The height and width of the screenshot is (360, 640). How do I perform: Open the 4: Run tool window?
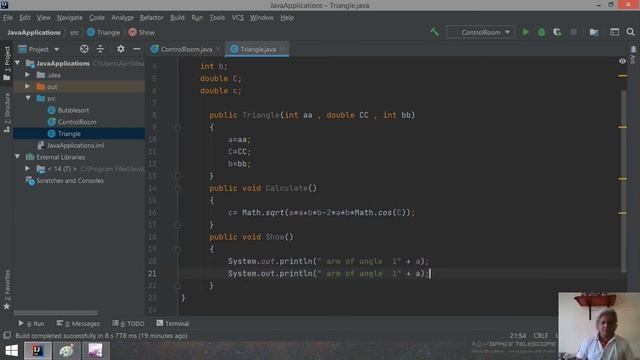31,323
